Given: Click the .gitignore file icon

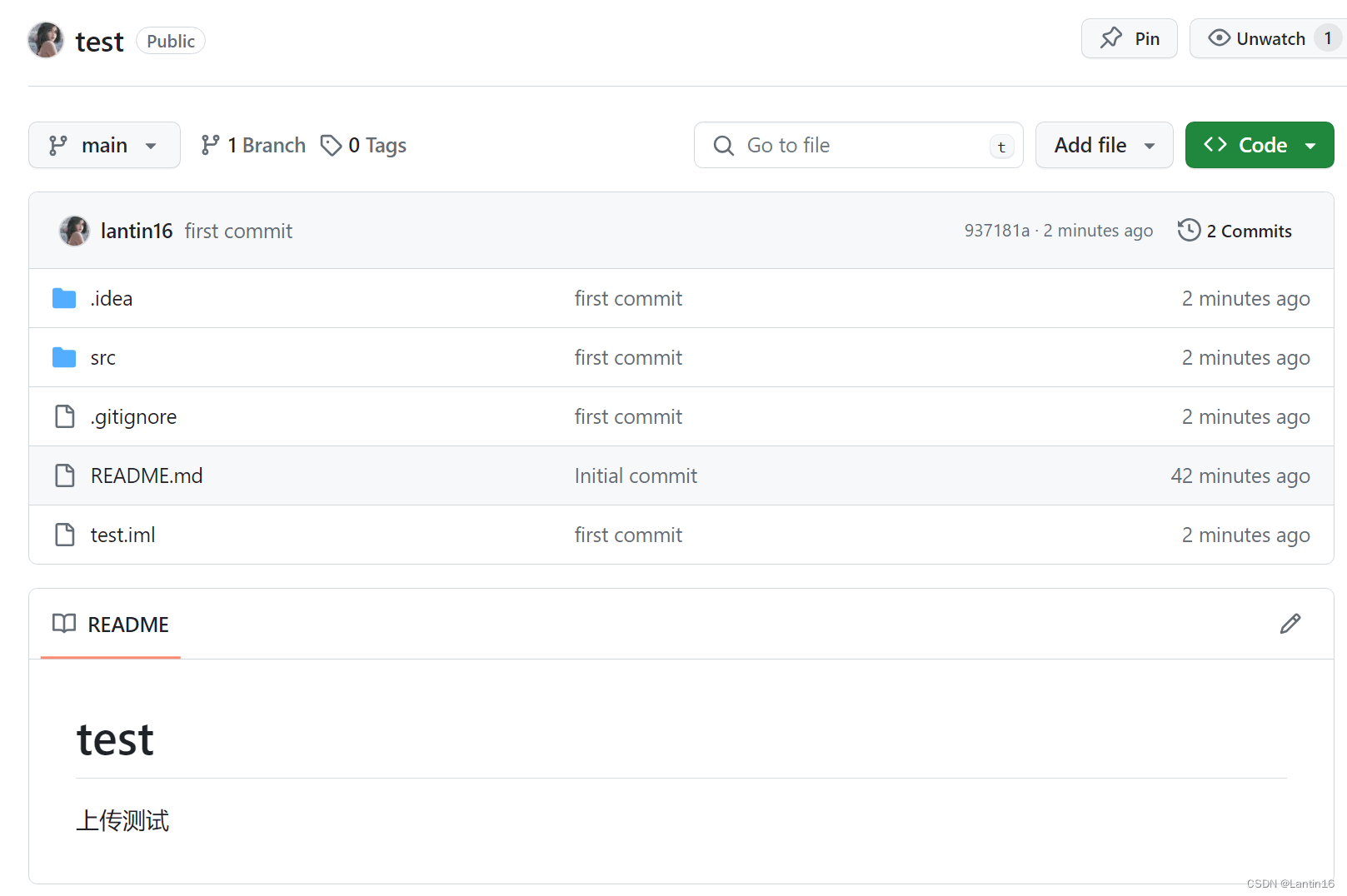Looking at the screenshot, I should coord(64,416).
